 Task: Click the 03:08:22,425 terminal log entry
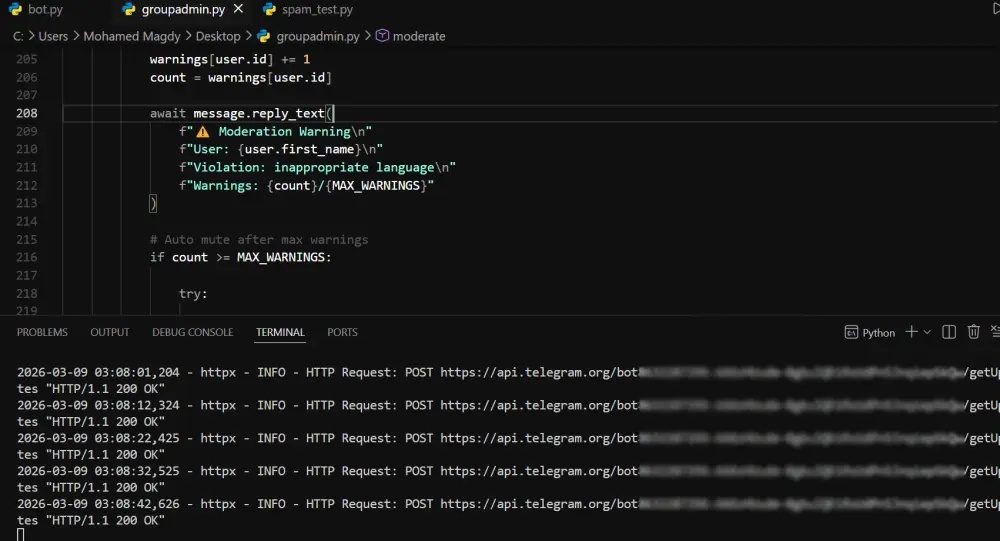click(x=508, y=446)
